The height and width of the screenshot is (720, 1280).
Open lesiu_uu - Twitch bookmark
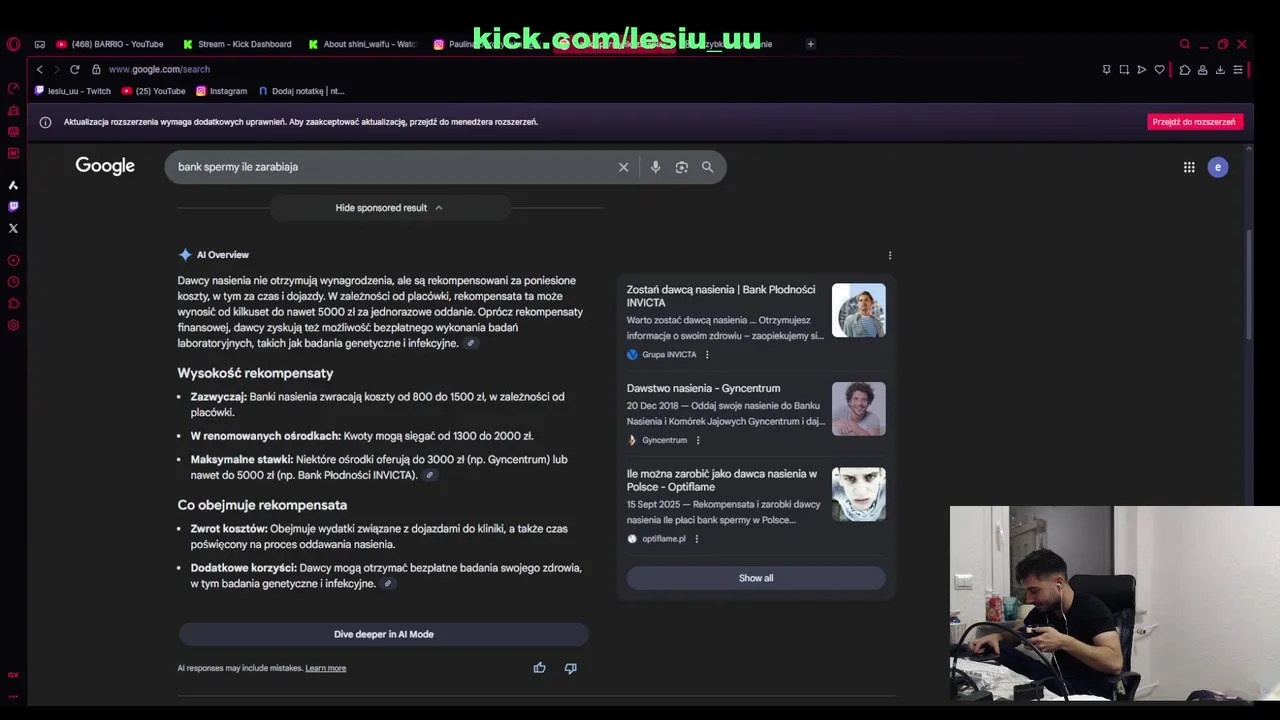click(73, 91)
